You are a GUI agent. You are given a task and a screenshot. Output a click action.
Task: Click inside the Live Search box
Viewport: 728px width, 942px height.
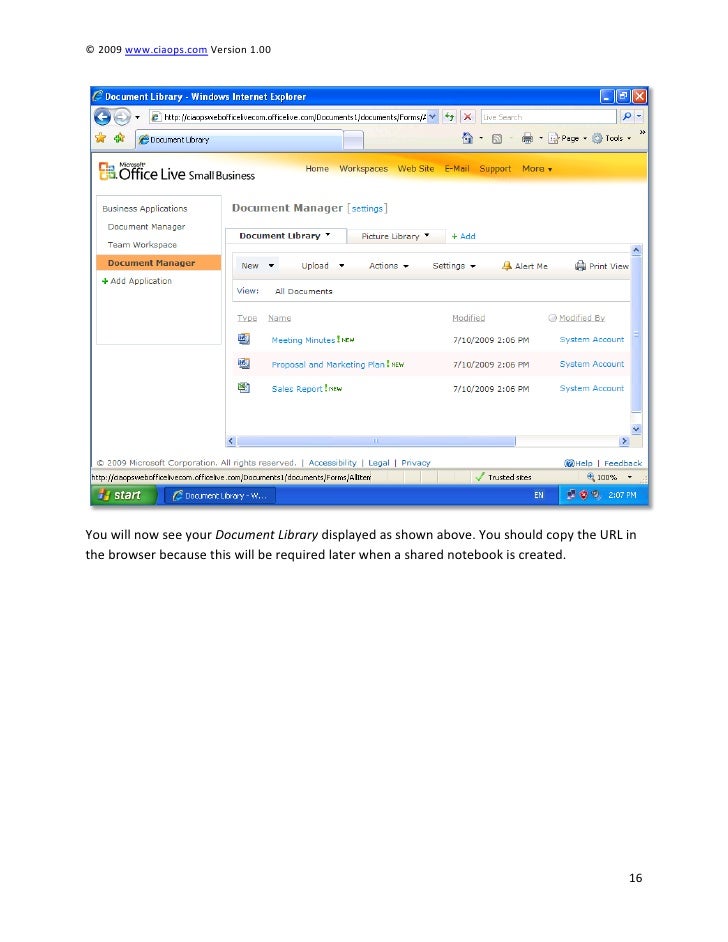point(548,117)
